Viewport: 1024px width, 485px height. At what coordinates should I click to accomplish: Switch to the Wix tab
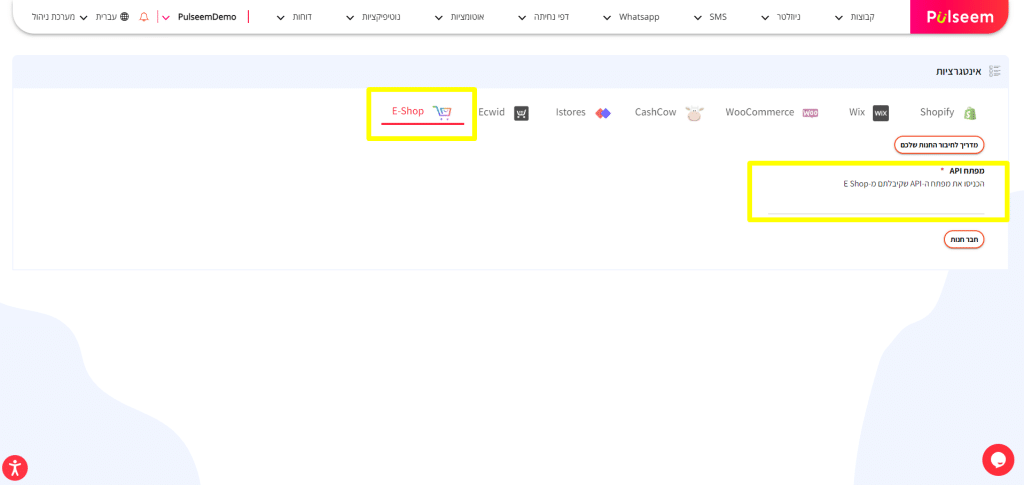(x=869, y=113)
